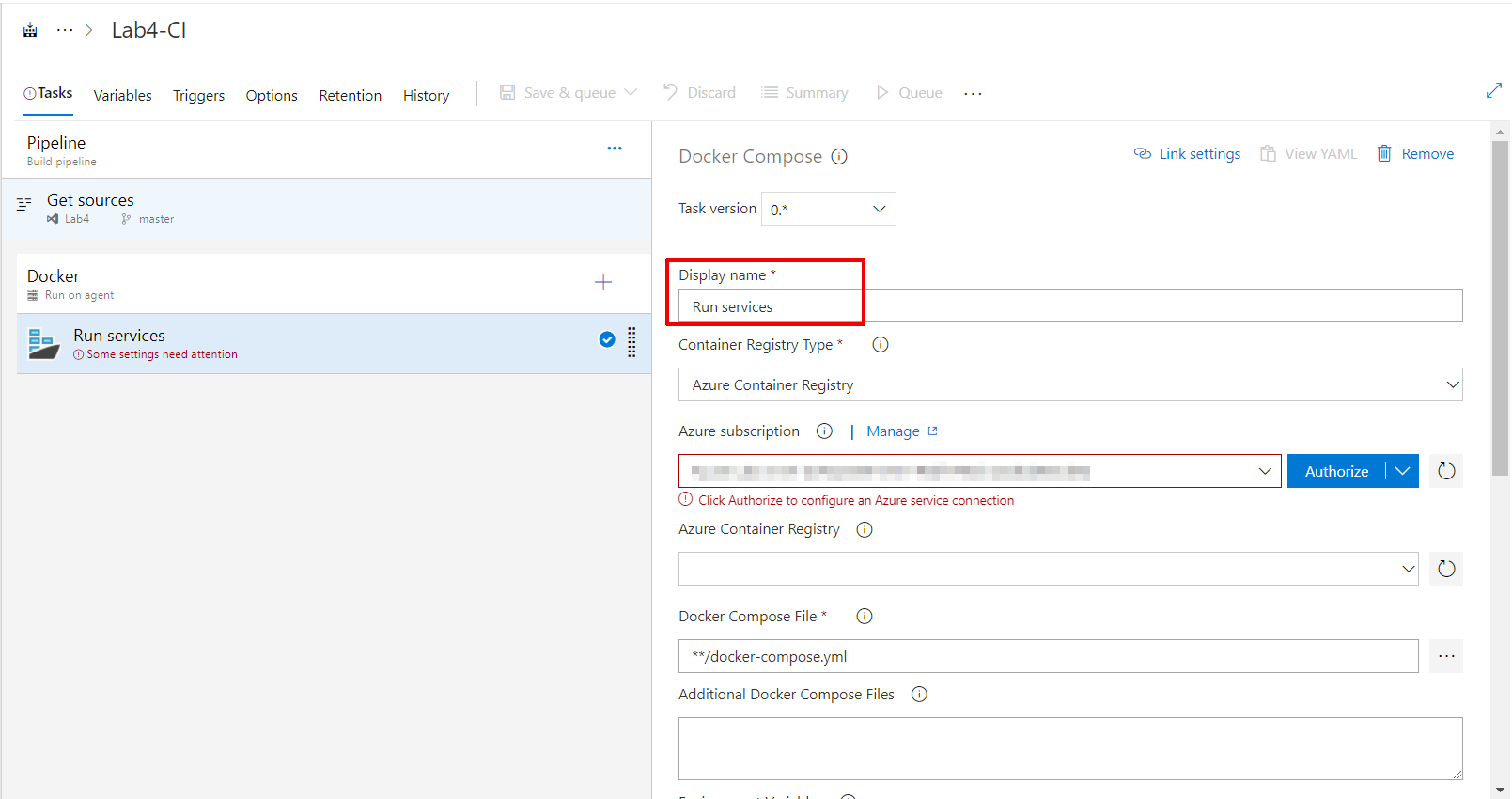1512x799 pixels.
Task: Open the Azure DevOps project icon
Action: click(x=30, y=30)
